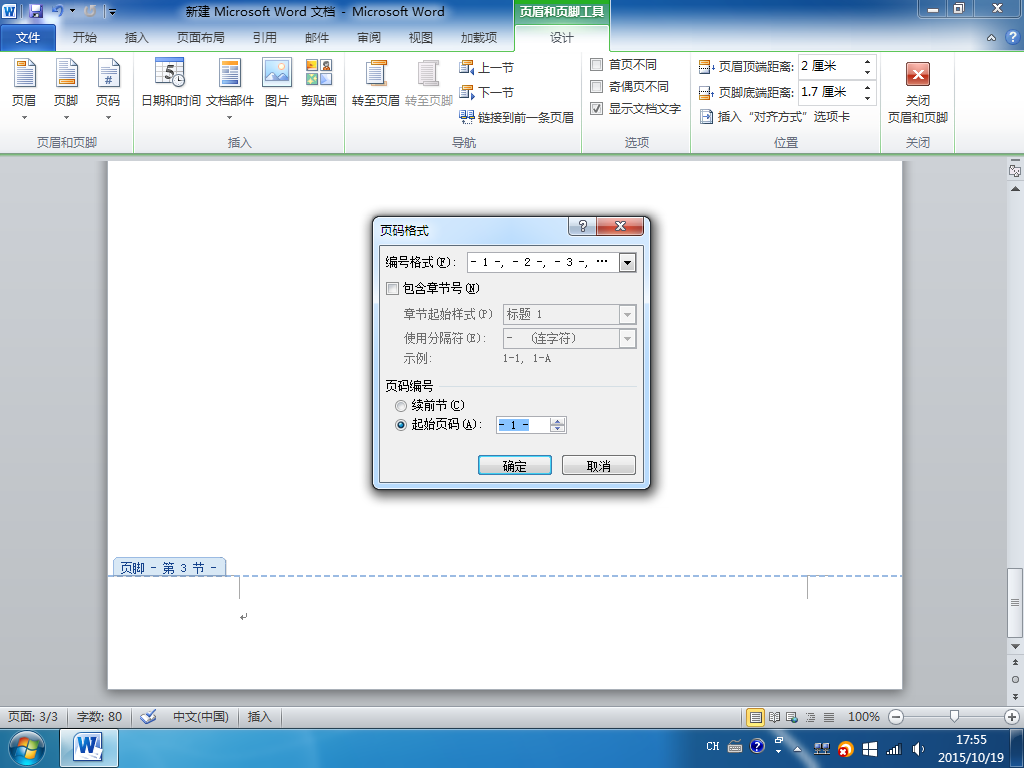
Task: Click 取消 button in dialog
Action: [599, 466]
